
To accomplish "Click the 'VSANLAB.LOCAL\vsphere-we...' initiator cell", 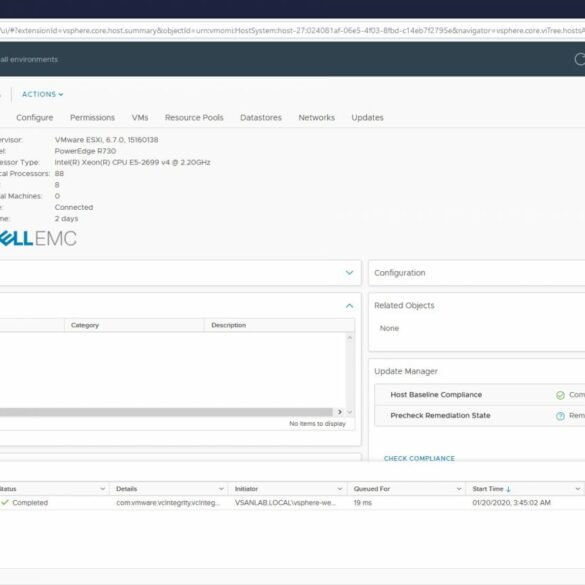I will pyautogui.click(x=285, y=503).
